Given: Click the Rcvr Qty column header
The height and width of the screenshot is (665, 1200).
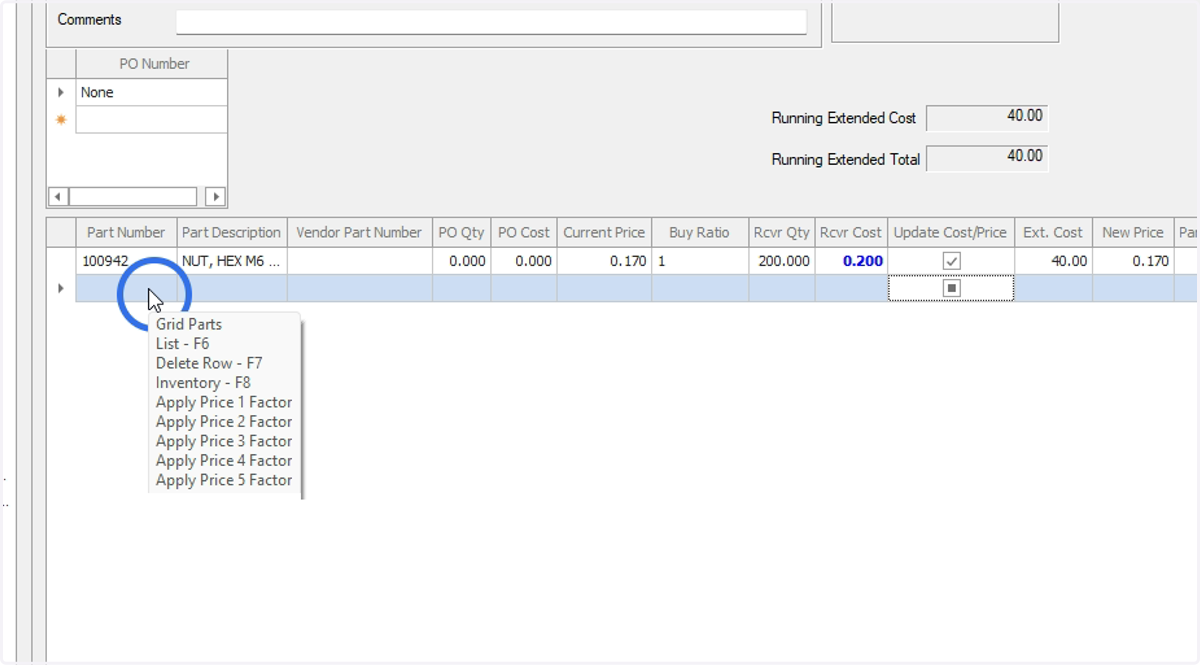Looking at the screenshot, I should coord(782,232).
